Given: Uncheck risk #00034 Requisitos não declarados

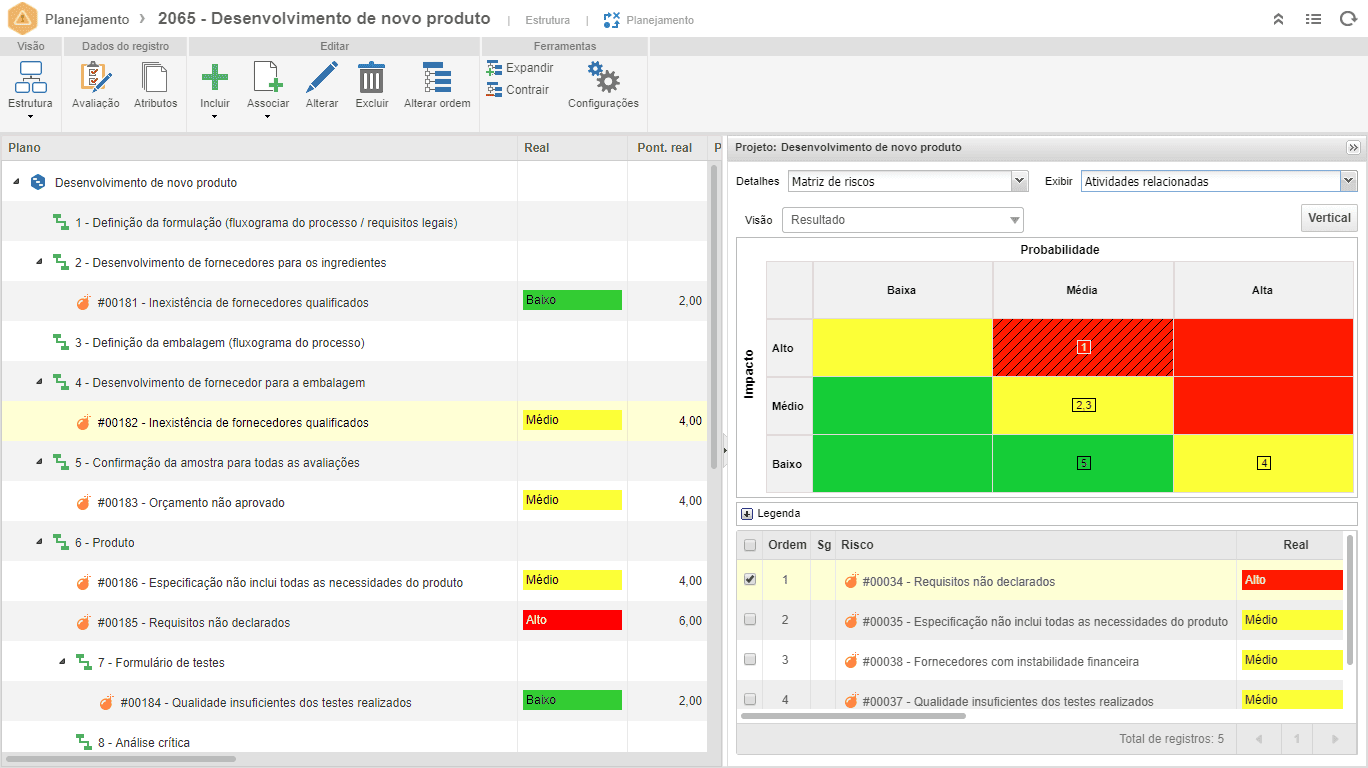Looking at the screenshot, I should 750,580.
